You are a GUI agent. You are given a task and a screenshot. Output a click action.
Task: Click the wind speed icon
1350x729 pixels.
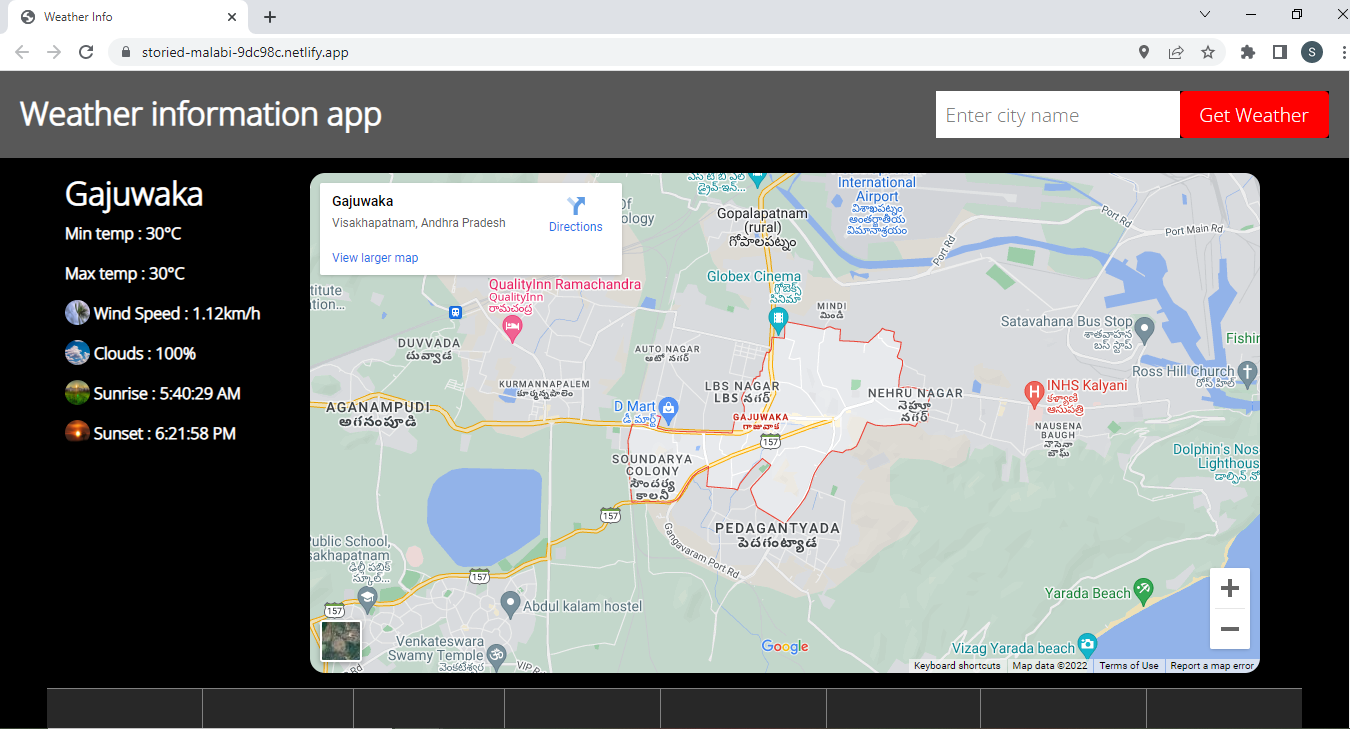tap(77, 313)
